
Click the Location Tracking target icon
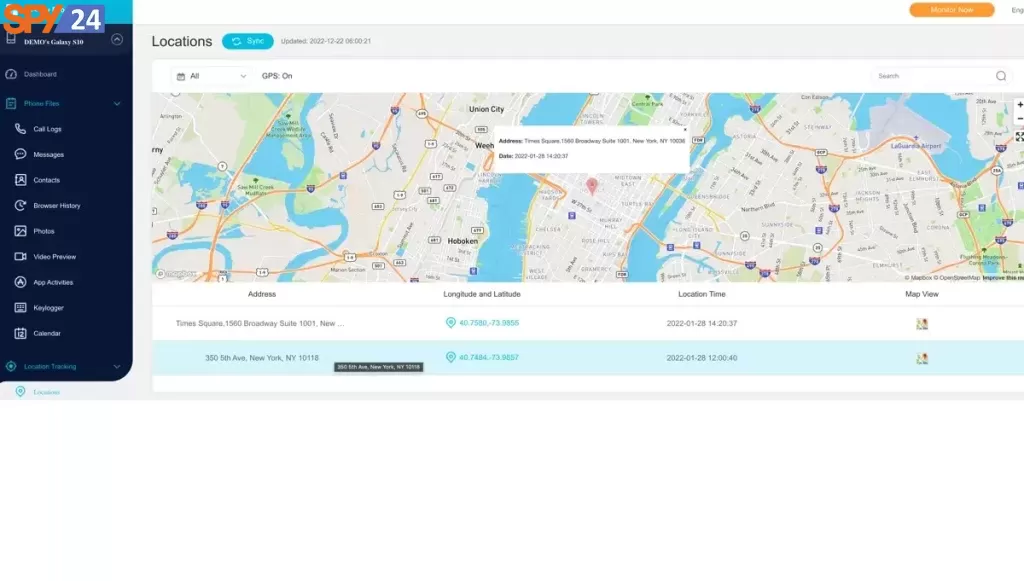point(11,366)
